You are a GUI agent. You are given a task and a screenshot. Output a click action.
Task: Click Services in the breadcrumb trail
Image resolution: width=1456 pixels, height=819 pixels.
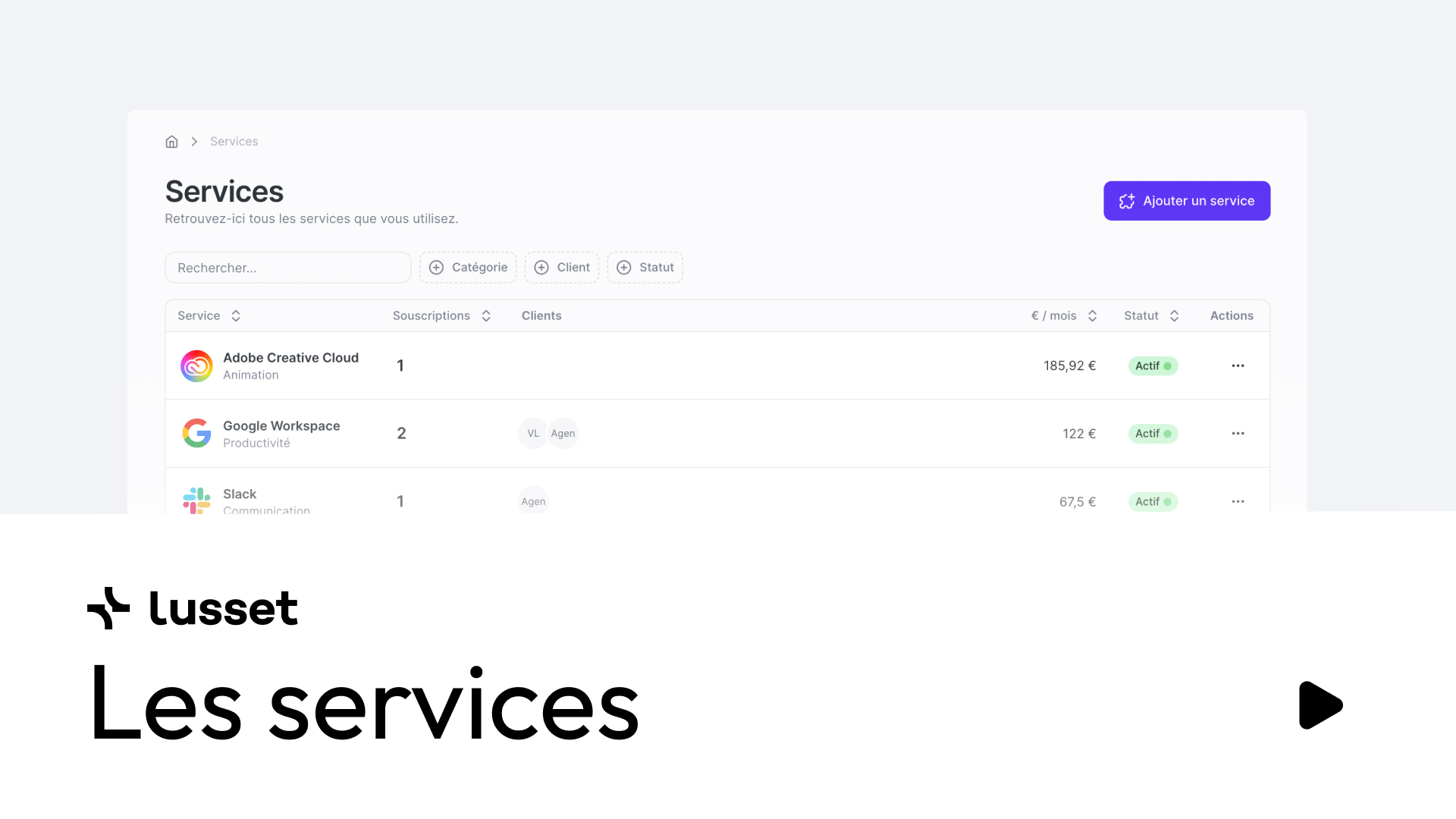234,141
